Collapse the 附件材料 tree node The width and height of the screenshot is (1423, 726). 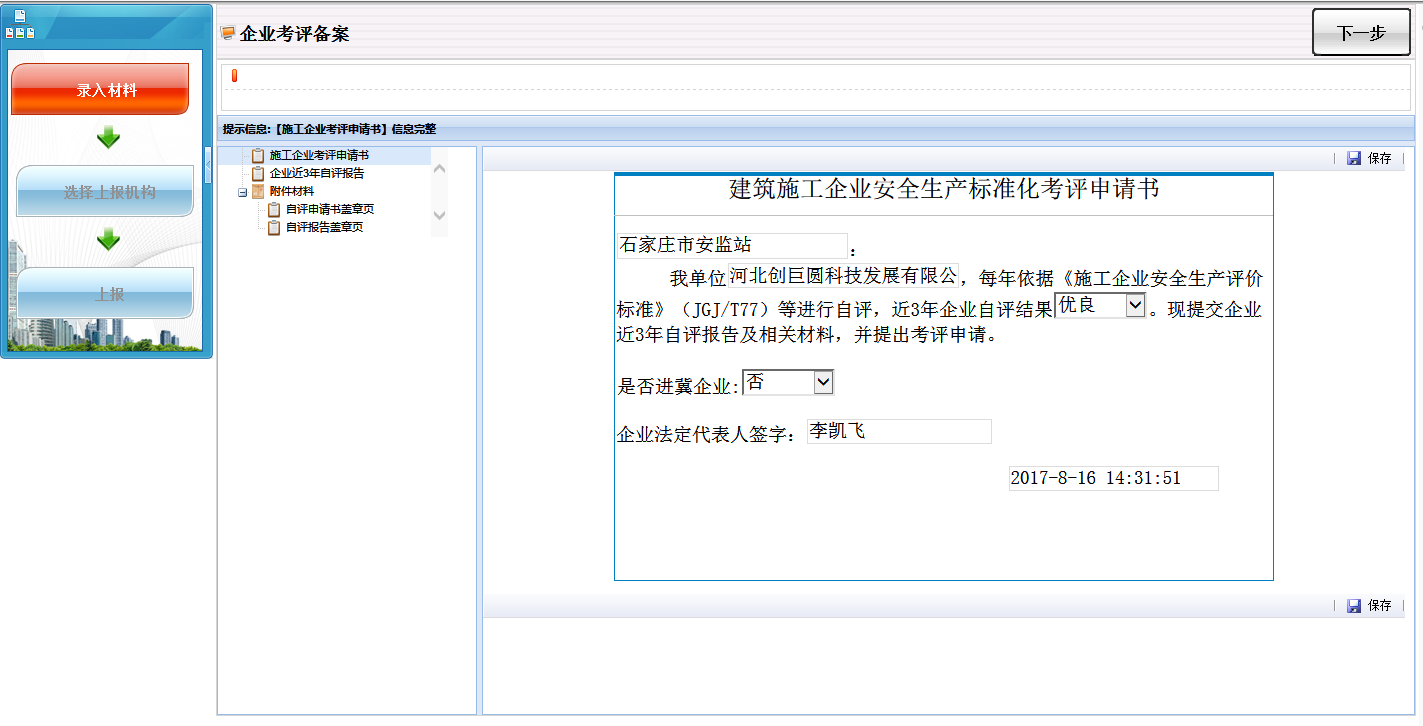243,192
